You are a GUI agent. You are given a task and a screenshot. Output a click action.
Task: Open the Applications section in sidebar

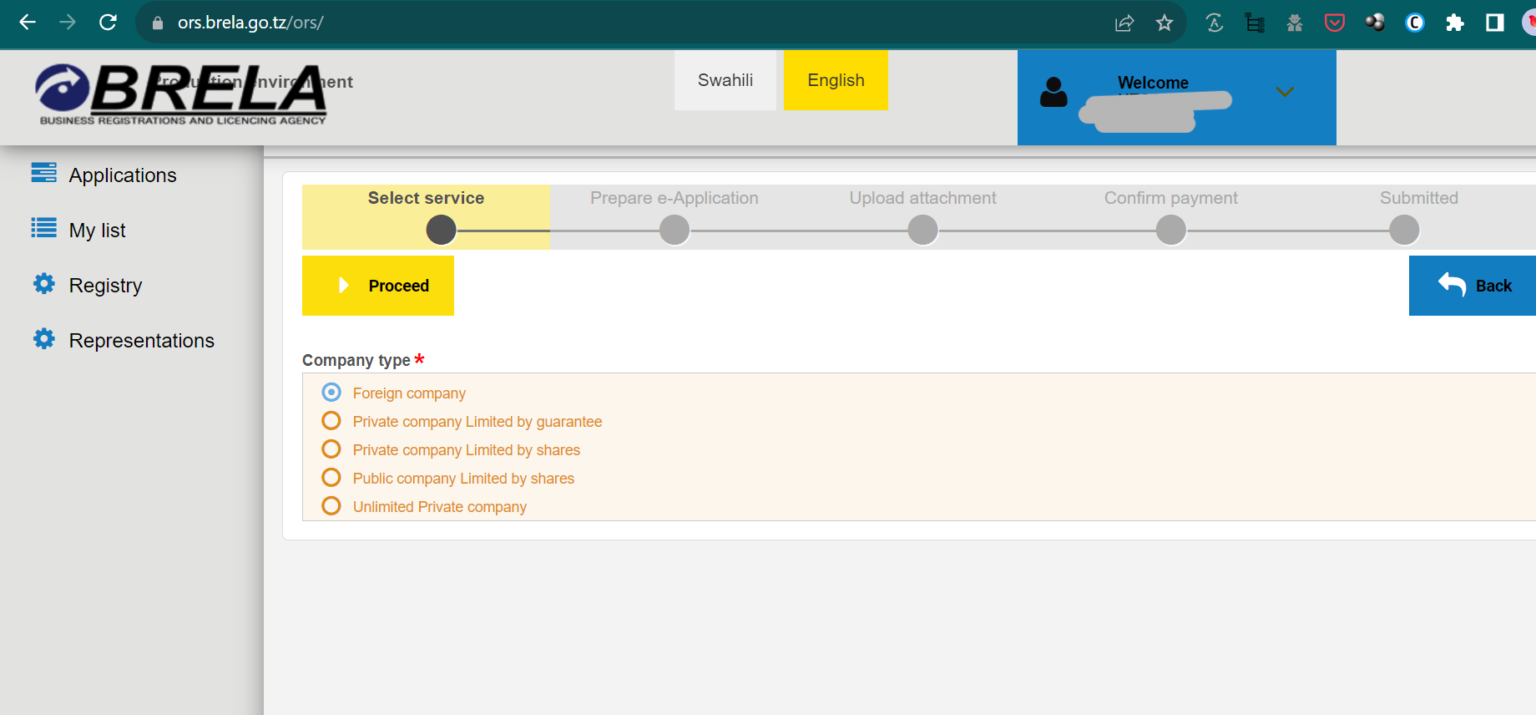tap(122, 174)
